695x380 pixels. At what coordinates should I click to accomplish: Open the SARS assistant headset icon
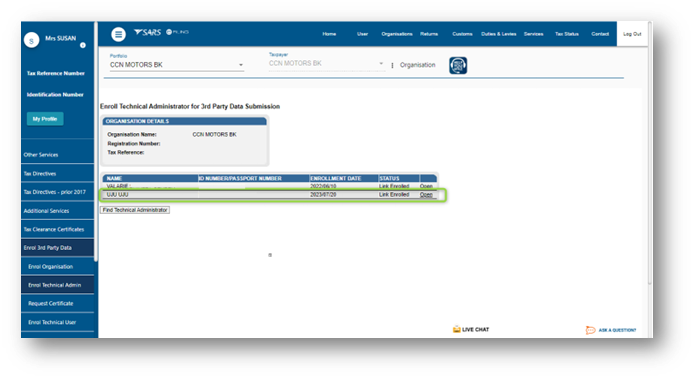(458, 65)
